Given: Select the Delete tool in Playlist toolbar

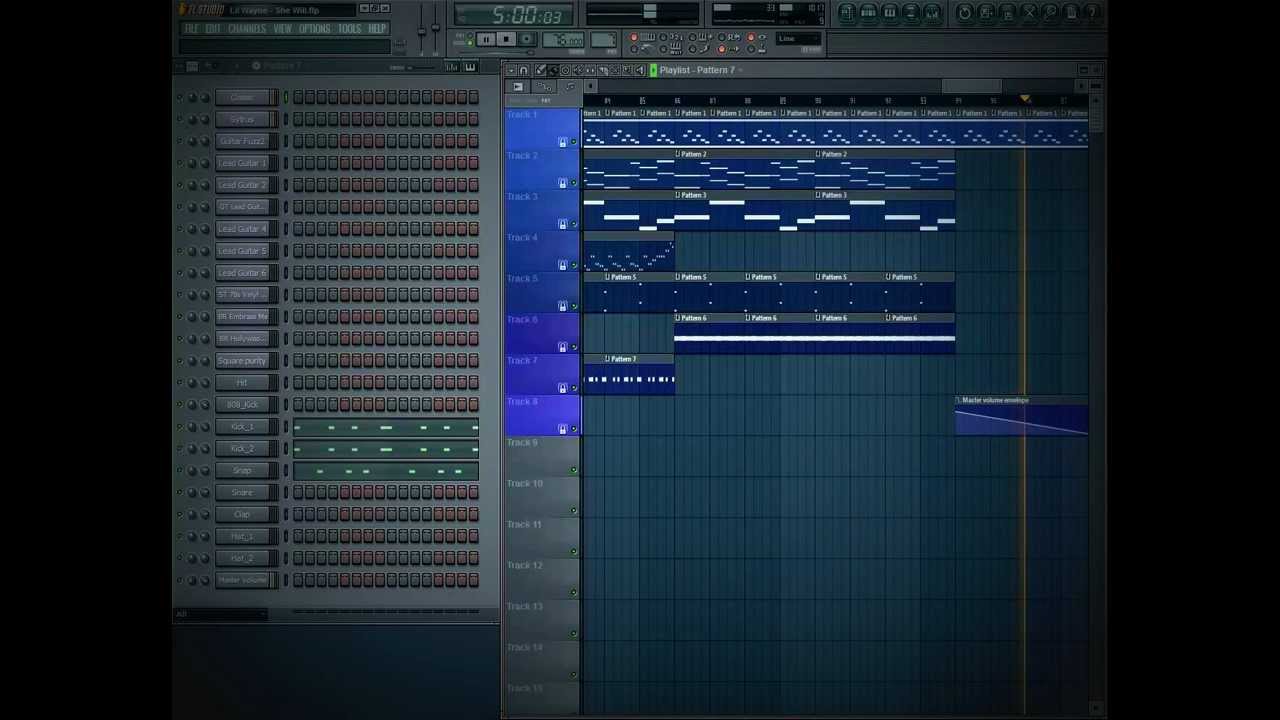Looking at the screenshot, I should [565, 70].
